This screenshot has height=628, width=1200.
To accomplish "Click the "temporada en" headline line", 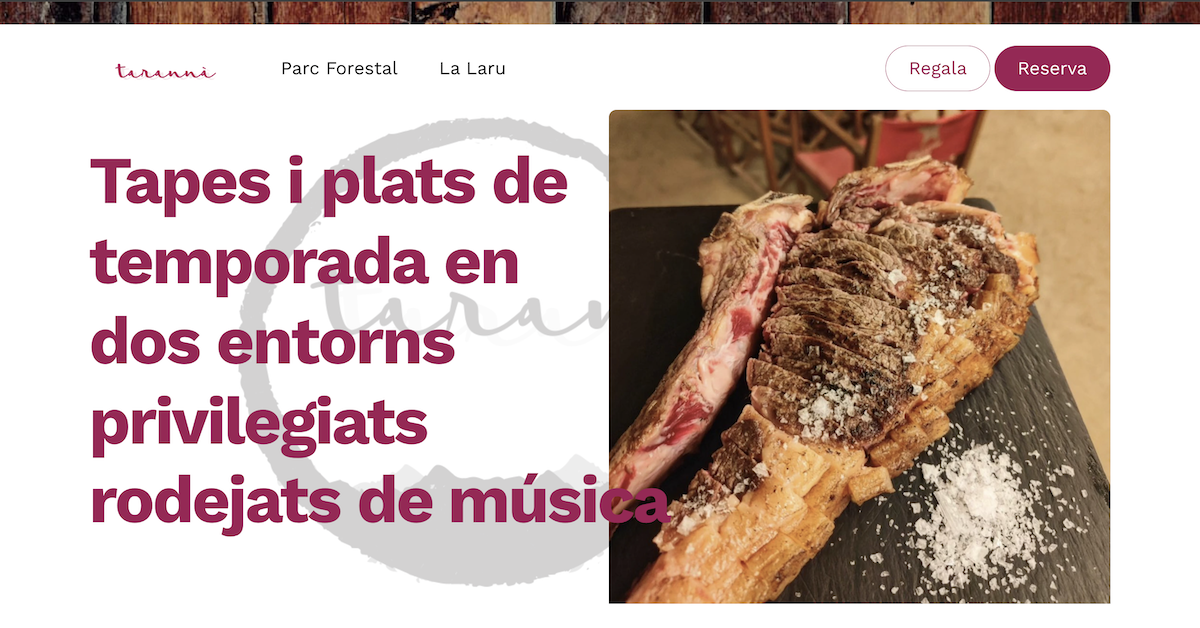I will click(305, 264).
